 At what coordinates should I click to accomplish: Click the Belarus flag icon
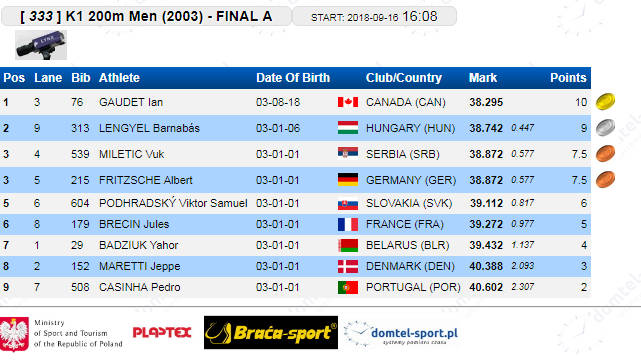click(348, 245)
